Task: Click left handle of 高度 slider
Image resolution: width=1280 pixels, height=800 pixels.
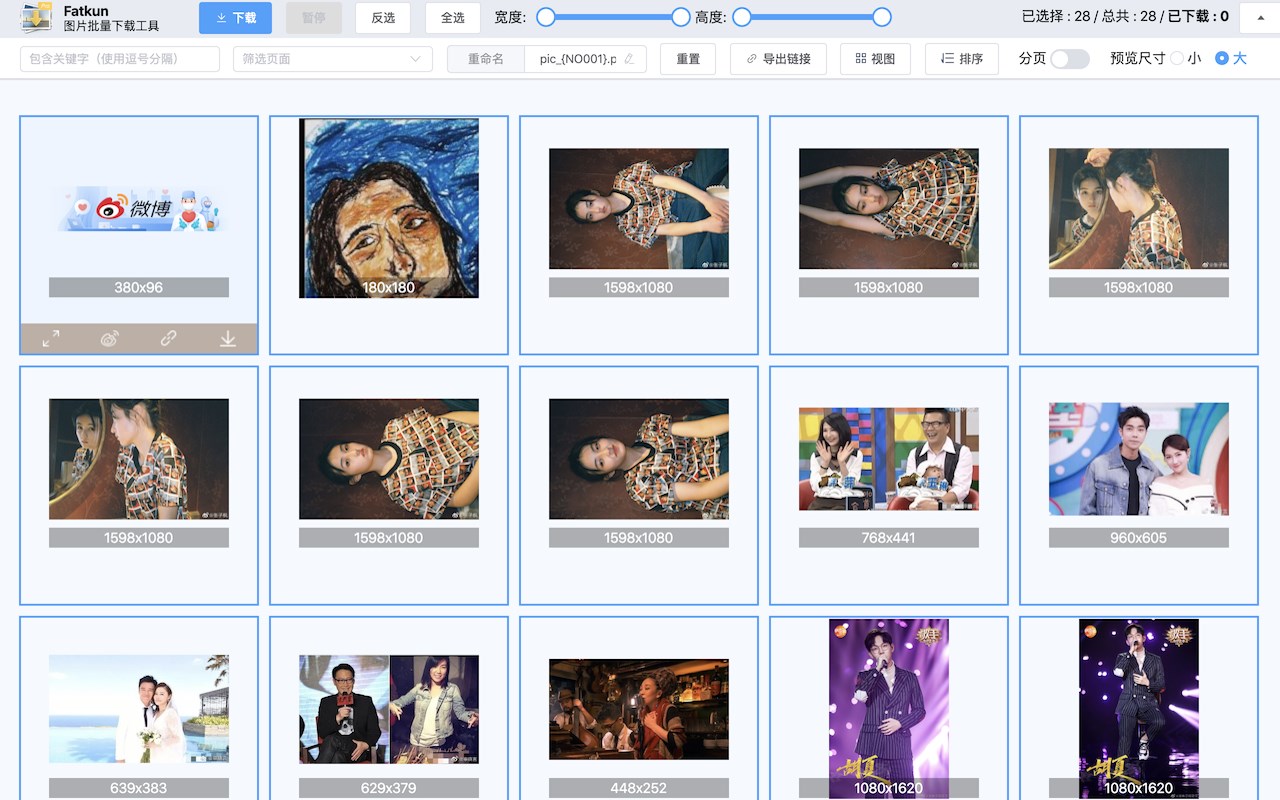Action: pyautogui.click(x=742, y=17)
